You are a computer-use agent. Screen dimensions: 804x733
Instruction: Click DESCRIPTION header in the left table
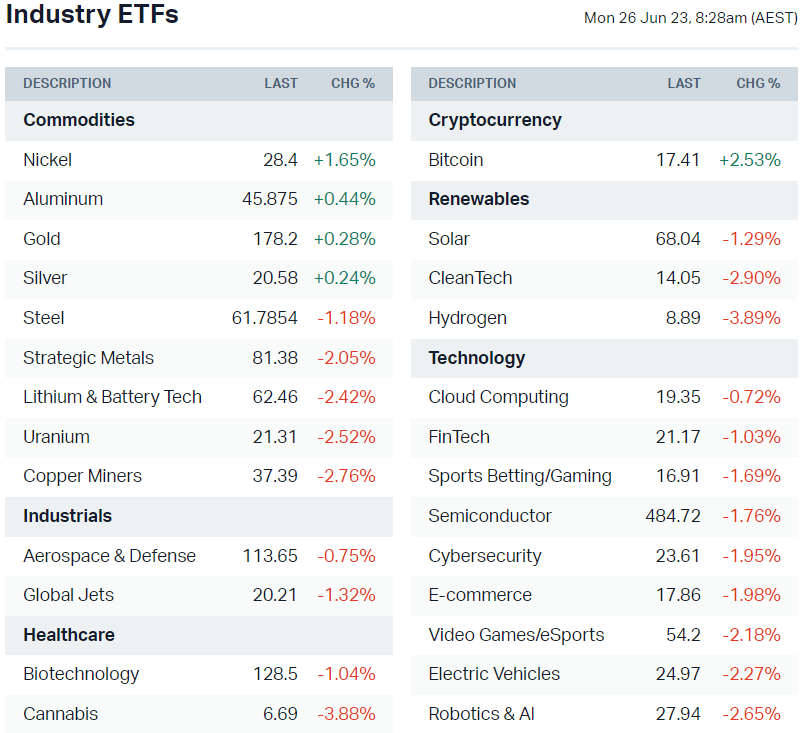pyautogui.click(x=67, y=83)
